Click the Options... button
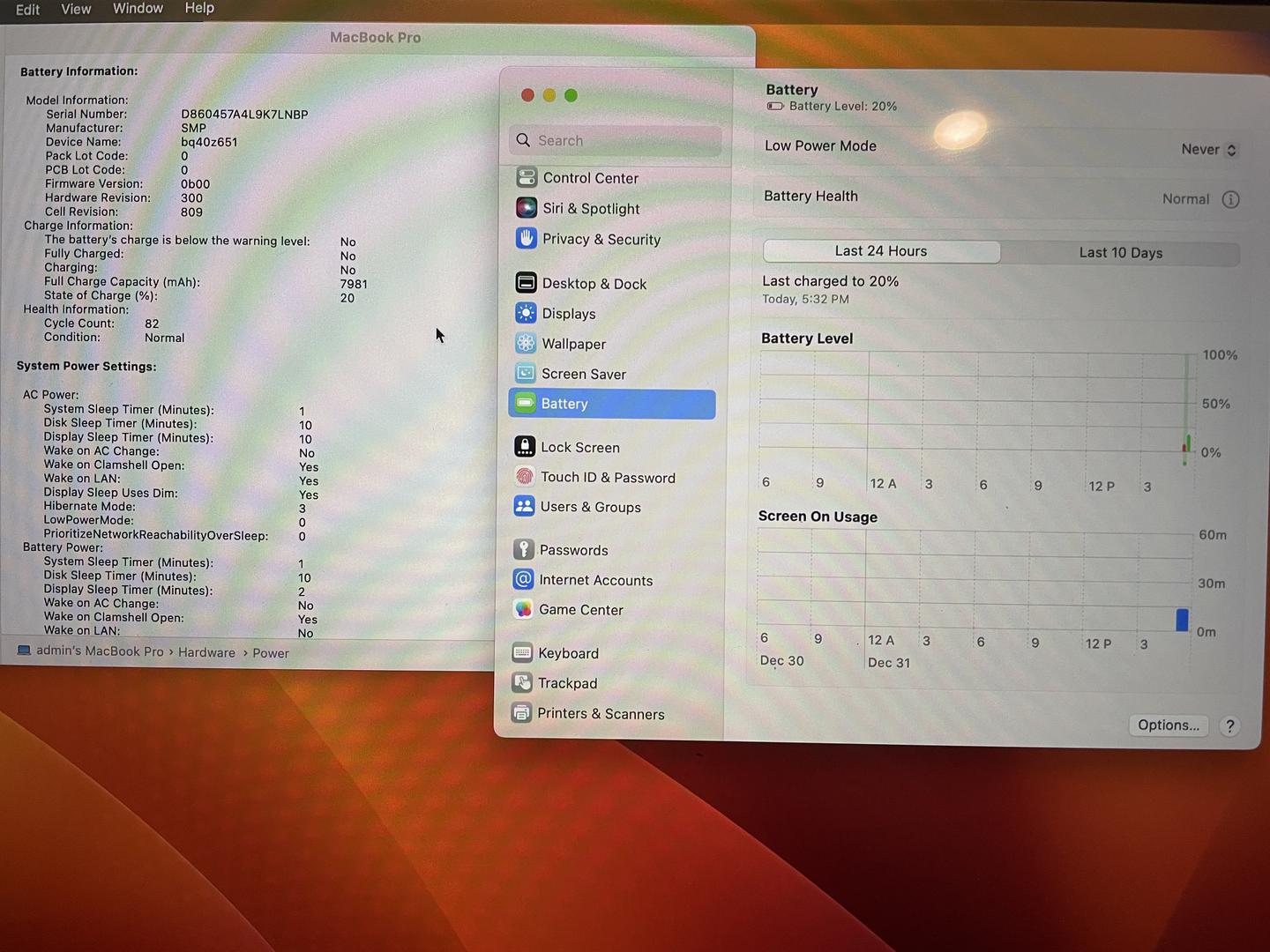 click(x=1169, y=725)
